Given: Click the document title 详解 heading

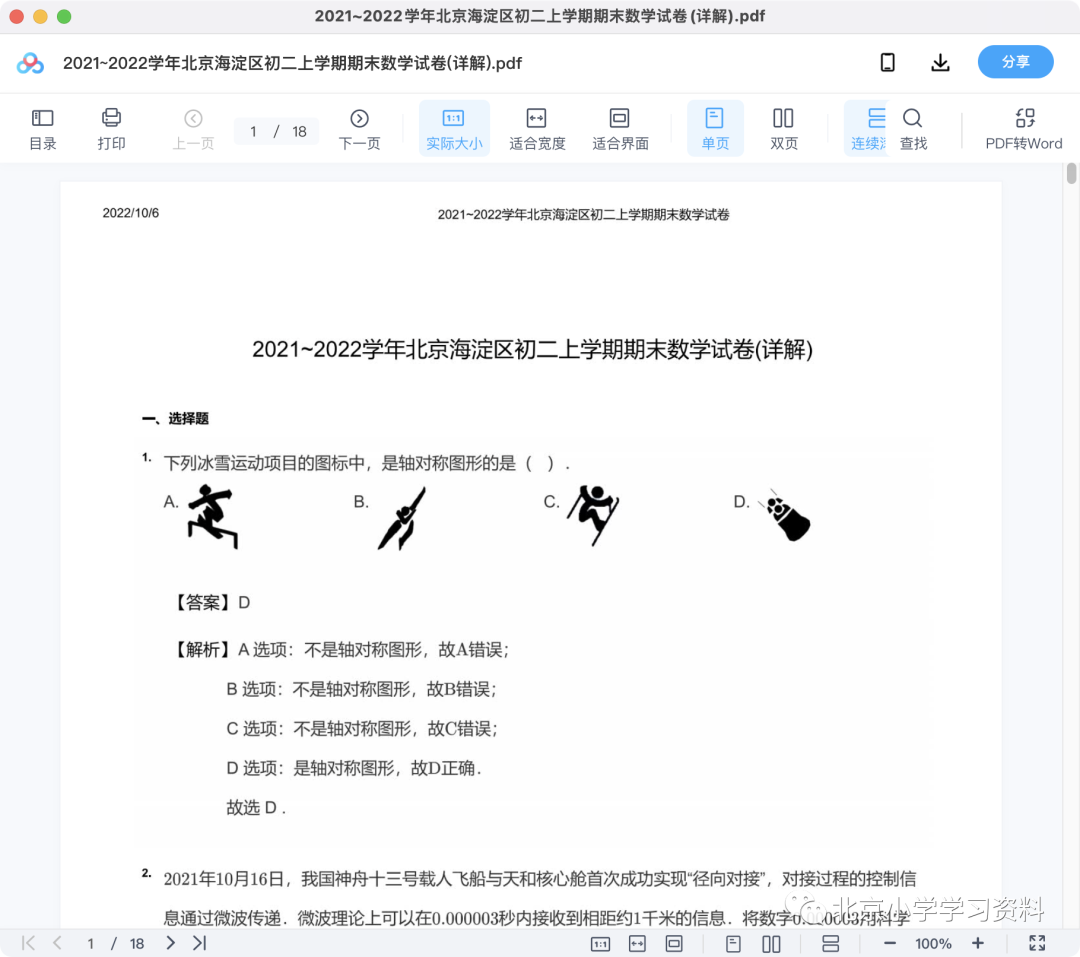Looking at the screenshot, I should 532,349.
